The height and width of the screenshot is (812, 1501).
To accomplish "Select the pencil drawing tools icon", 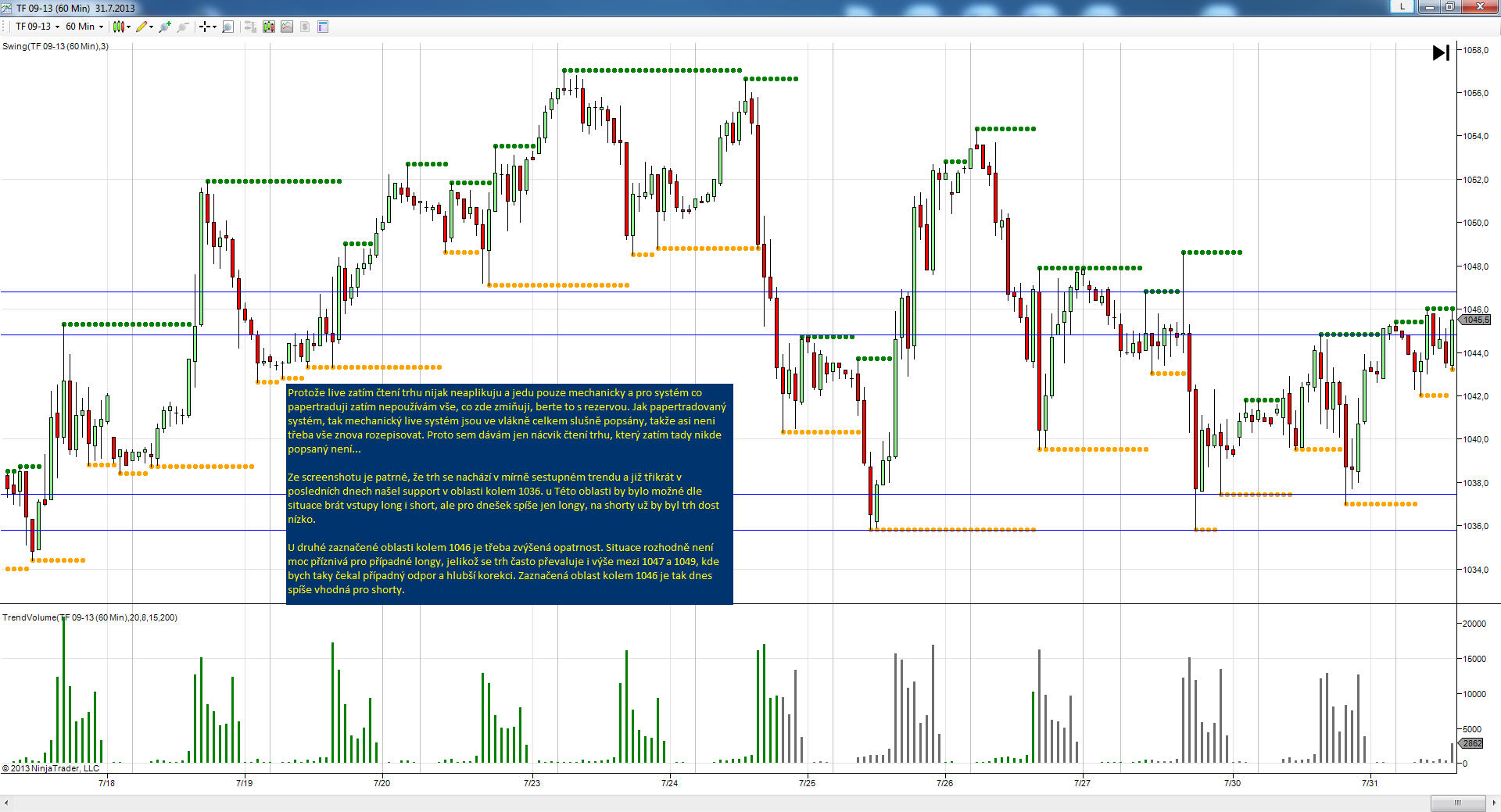I will click(x=142, y=27).
